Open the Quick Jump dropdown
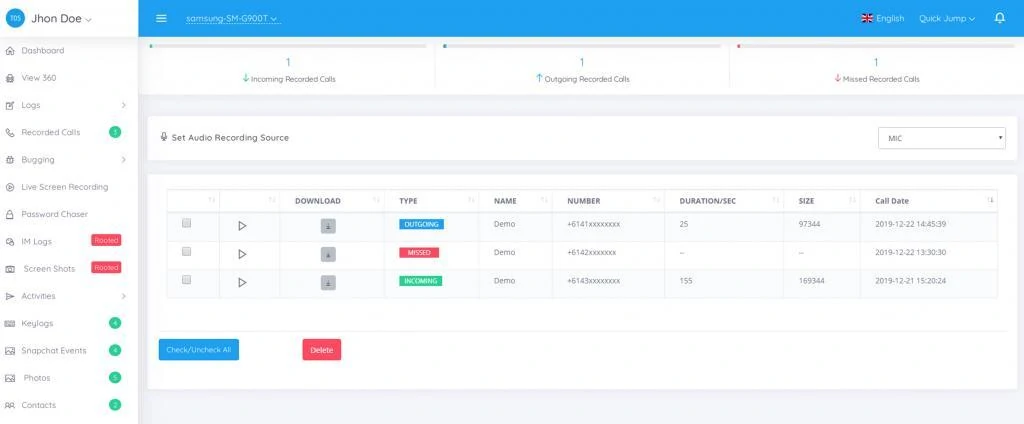The width and height of the screenshot is (1024, 424). [x=946, y=18]
